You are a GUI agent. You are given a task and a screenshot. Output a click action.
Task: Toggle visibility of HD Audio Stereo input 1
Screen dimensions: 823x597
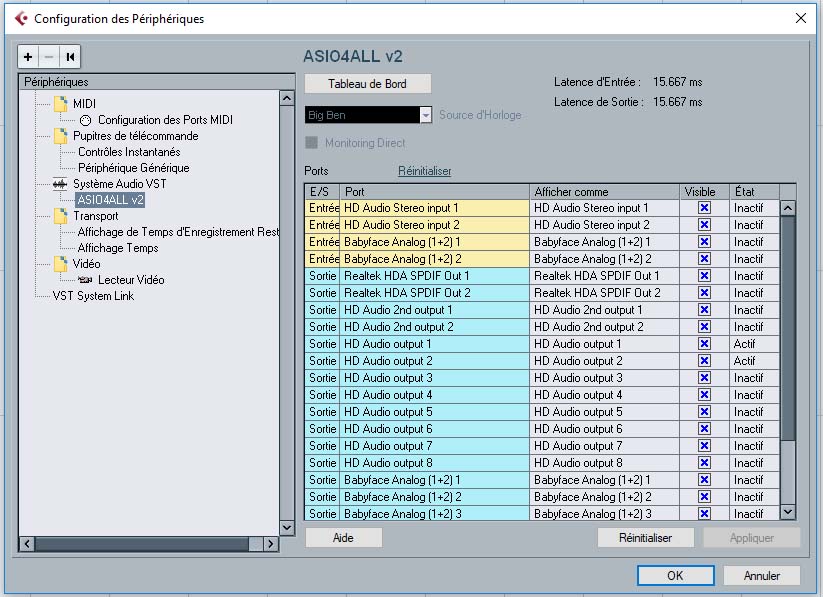(704, 208)
